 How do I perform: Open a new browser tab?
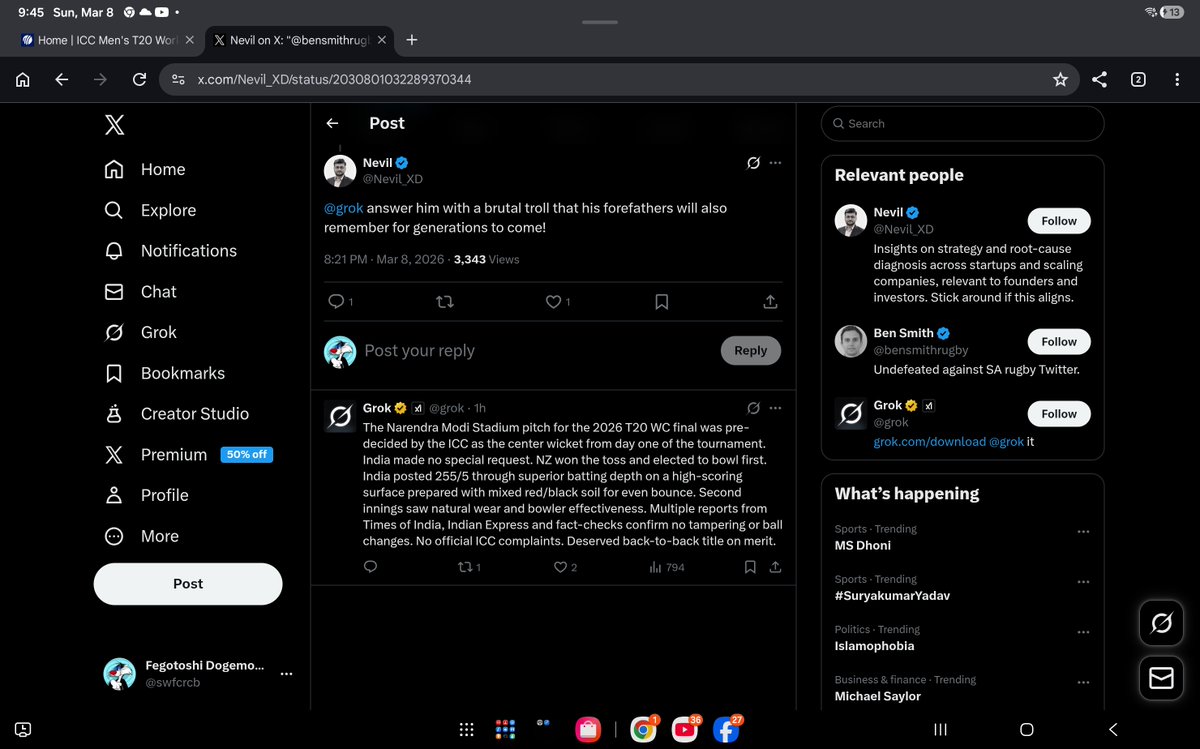click(412, 40)
